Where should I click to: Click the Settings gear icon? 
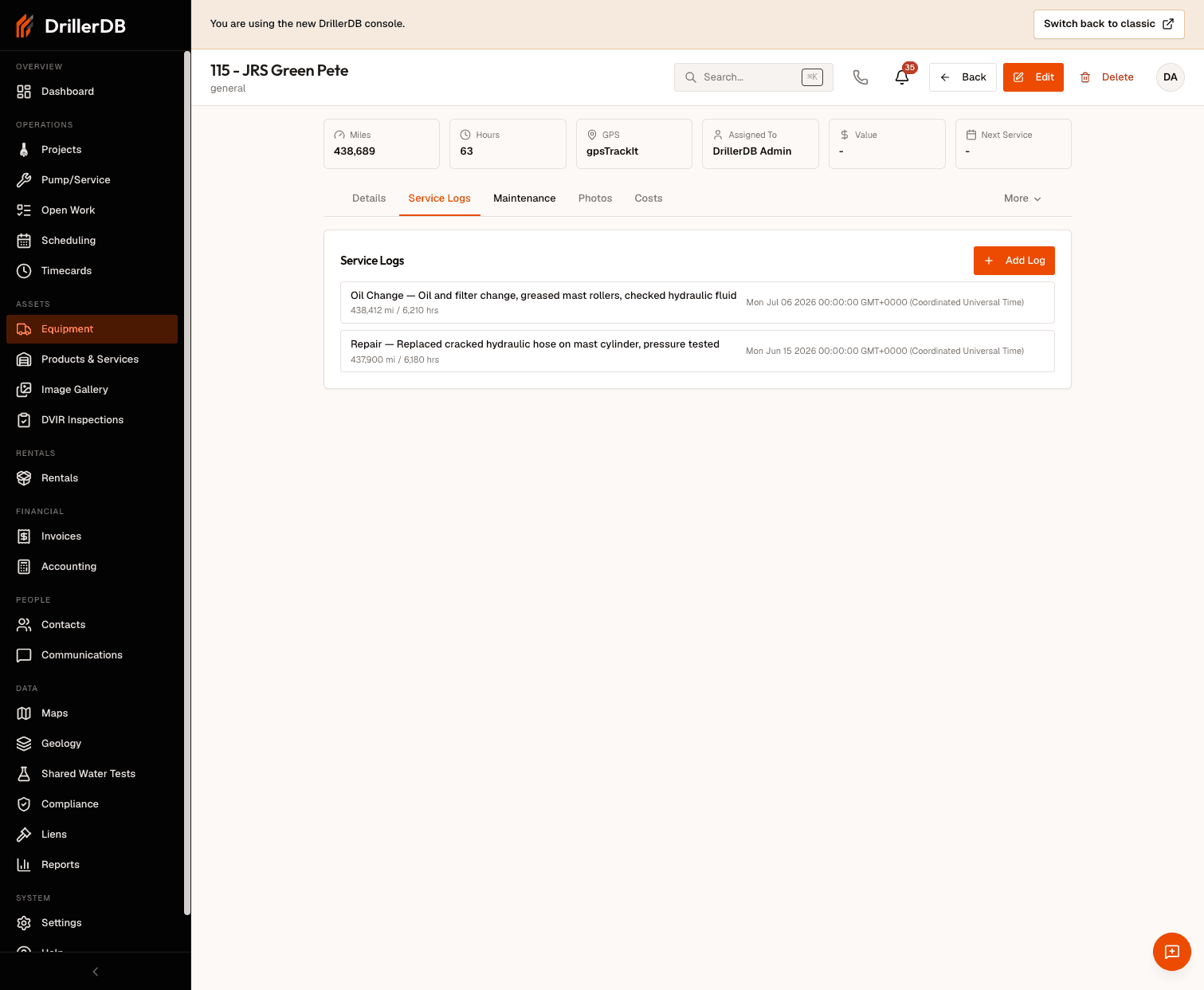point(24,923)
